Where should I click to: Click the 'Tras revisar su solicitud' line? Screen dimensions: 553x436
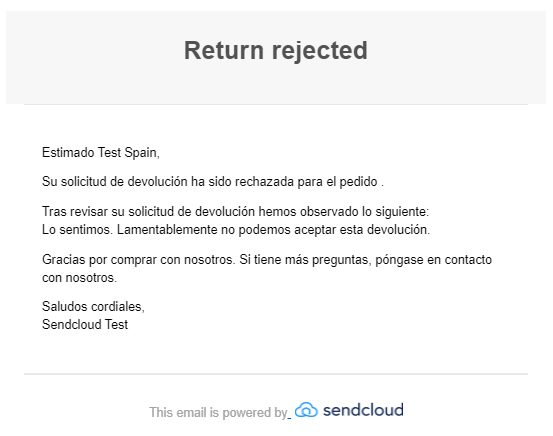[x=235, y=212]
